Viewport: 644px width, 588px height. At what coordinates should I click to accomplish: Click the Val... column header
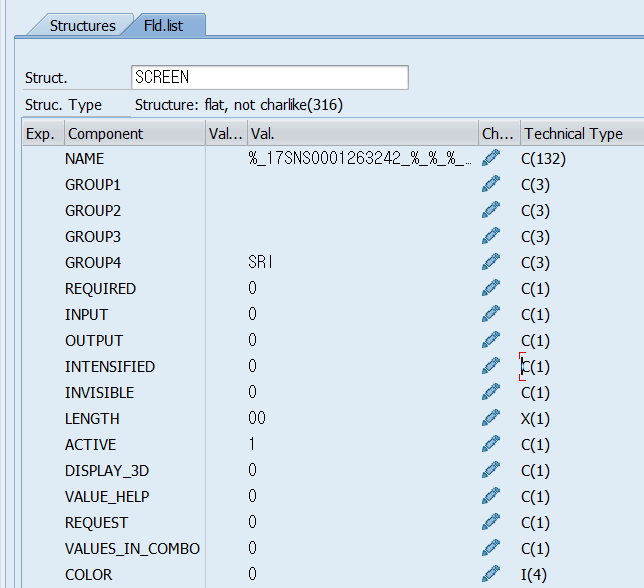coord(226,133)
